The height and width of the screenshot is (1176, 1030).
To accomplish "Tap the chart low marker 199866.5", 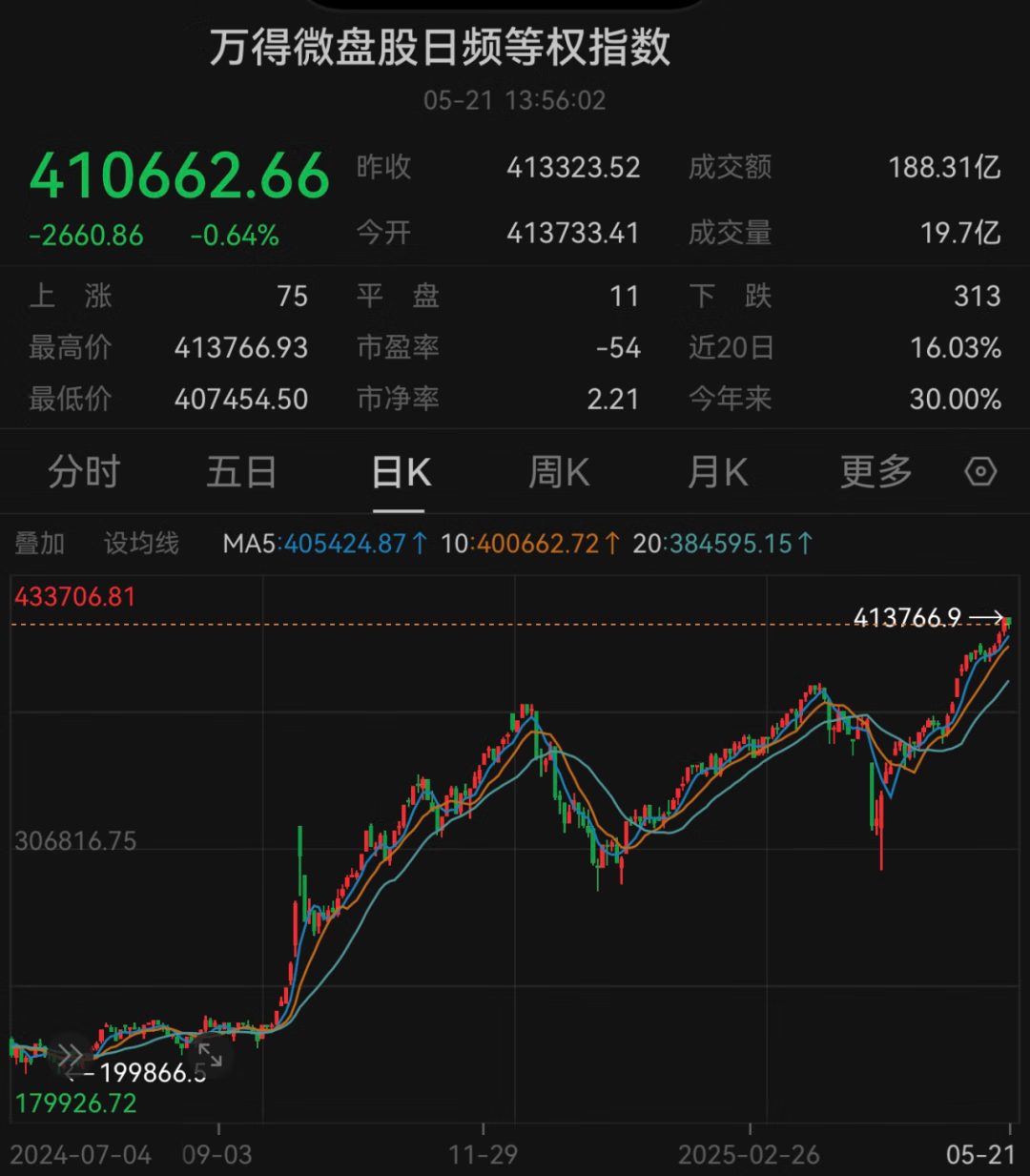I will click(x=153, y=1073).
